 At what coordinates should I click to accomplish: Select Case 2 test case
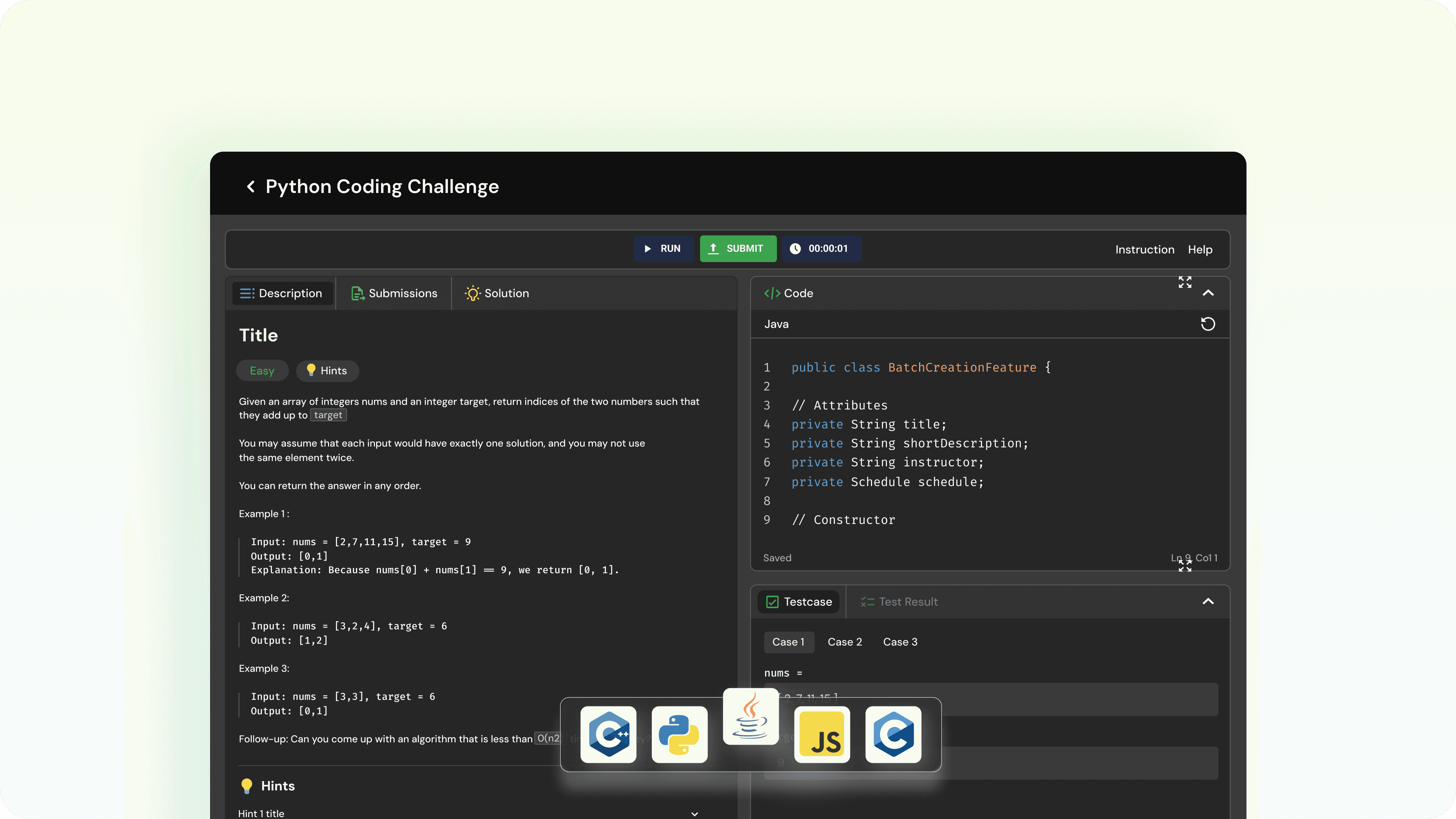844,642
